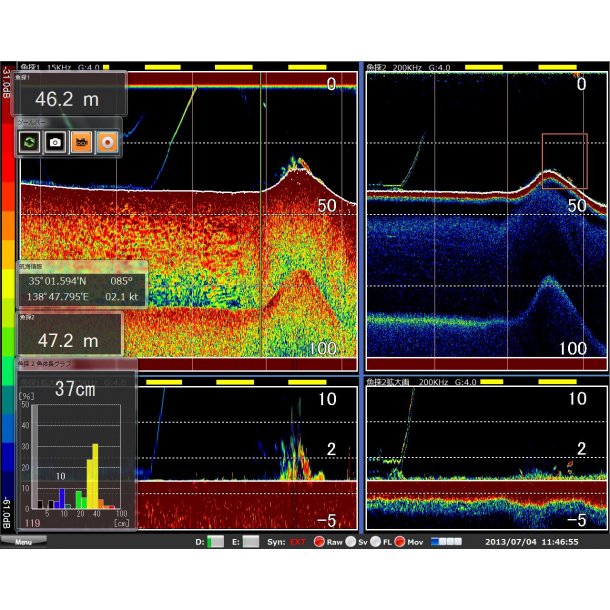The image size is (610, 610).
Task: Click the 37cm fish length value
Action: click(x=75, y=389)
